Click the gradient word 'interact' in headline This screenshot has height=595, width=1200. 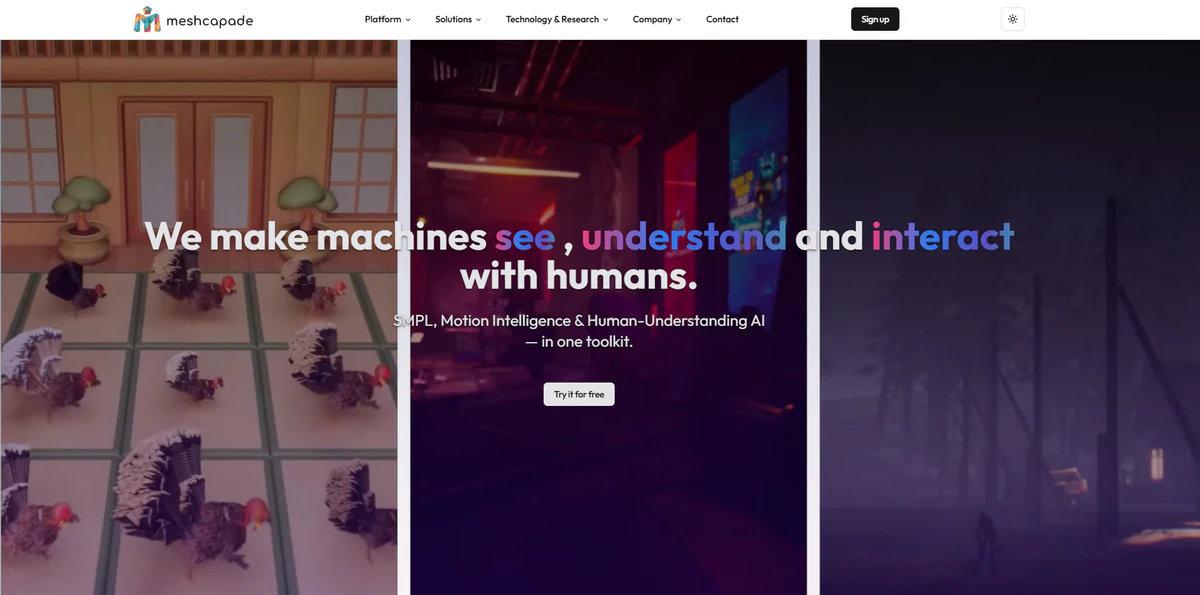pyautogui.click(x=943, y=237)
